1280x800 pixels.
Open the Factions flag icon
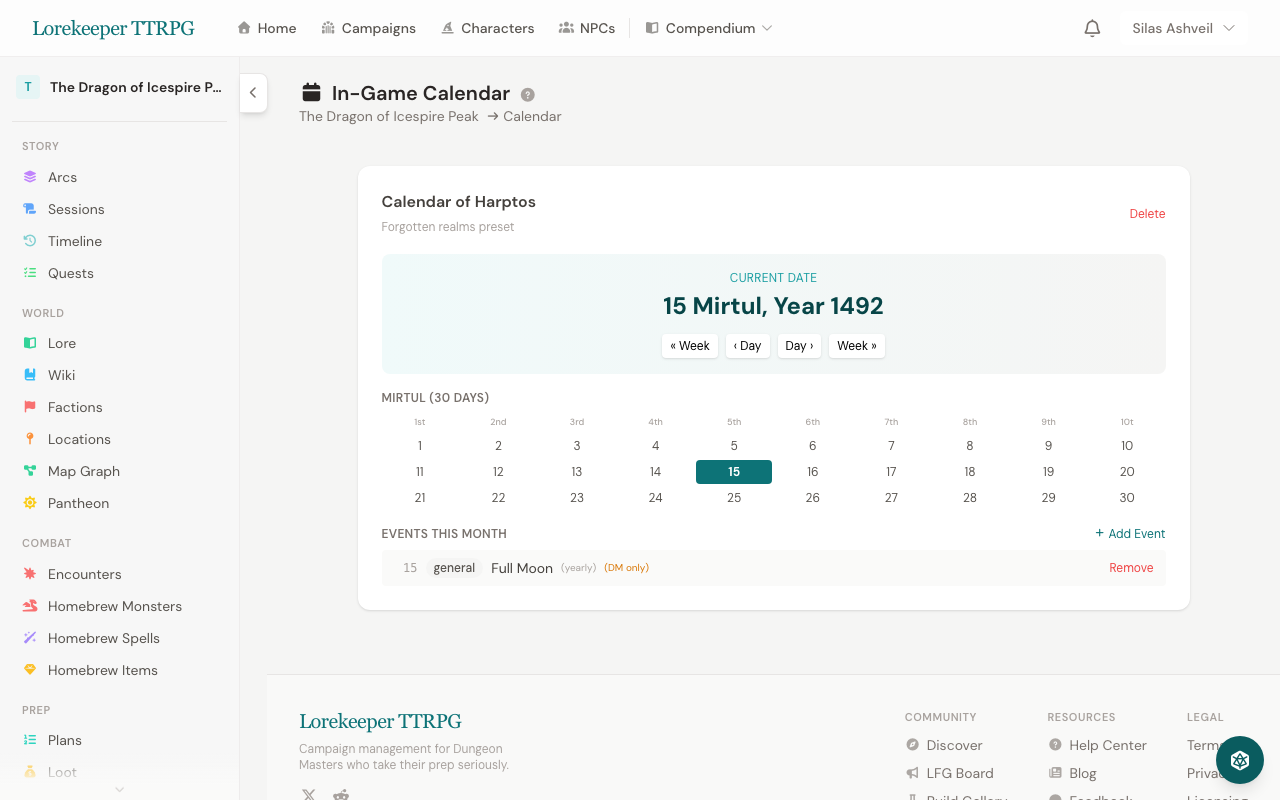click(29, 407)
